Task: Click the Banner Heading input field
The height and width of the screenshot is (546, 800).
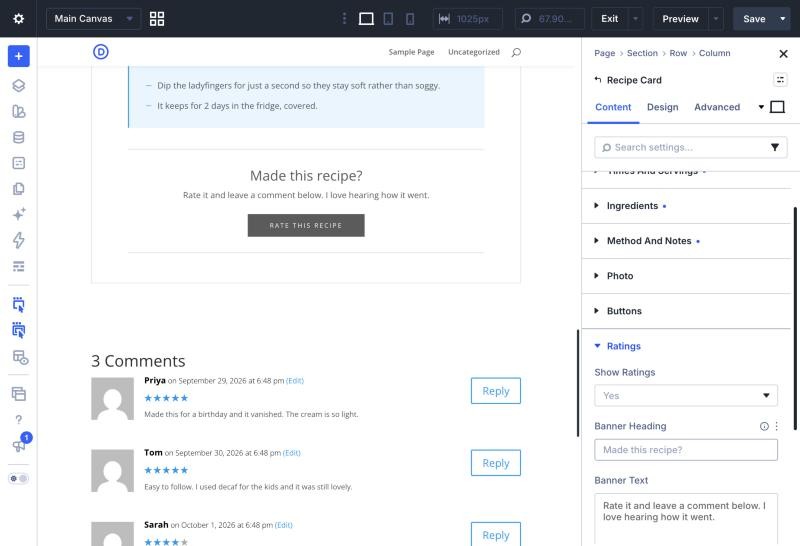Action: coord(685,450)
